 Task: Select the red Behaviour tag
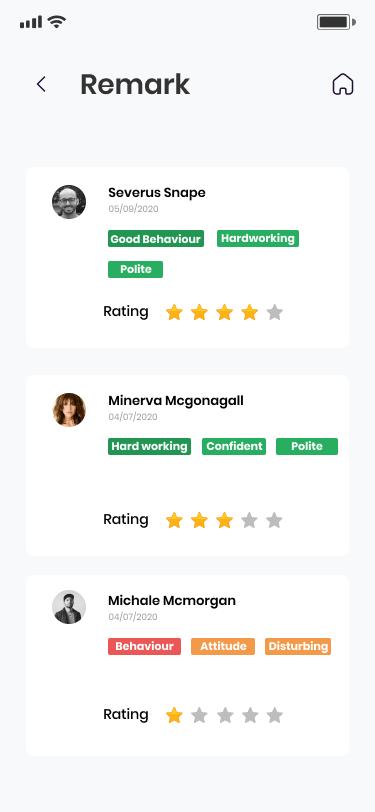pos(145,646)
